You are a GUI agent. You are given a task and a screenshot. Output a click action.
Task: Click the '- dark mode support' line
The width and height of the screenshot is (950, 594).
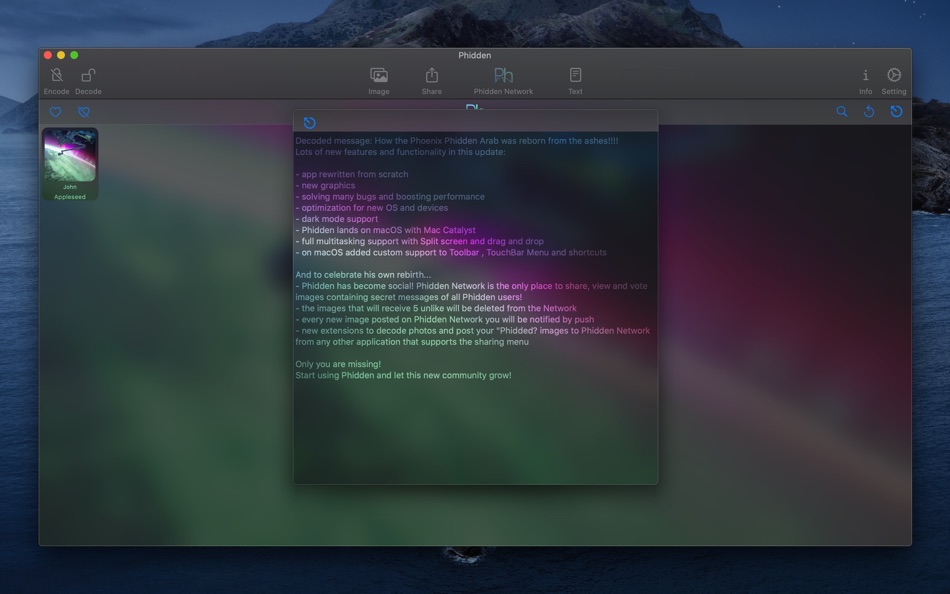337,219
